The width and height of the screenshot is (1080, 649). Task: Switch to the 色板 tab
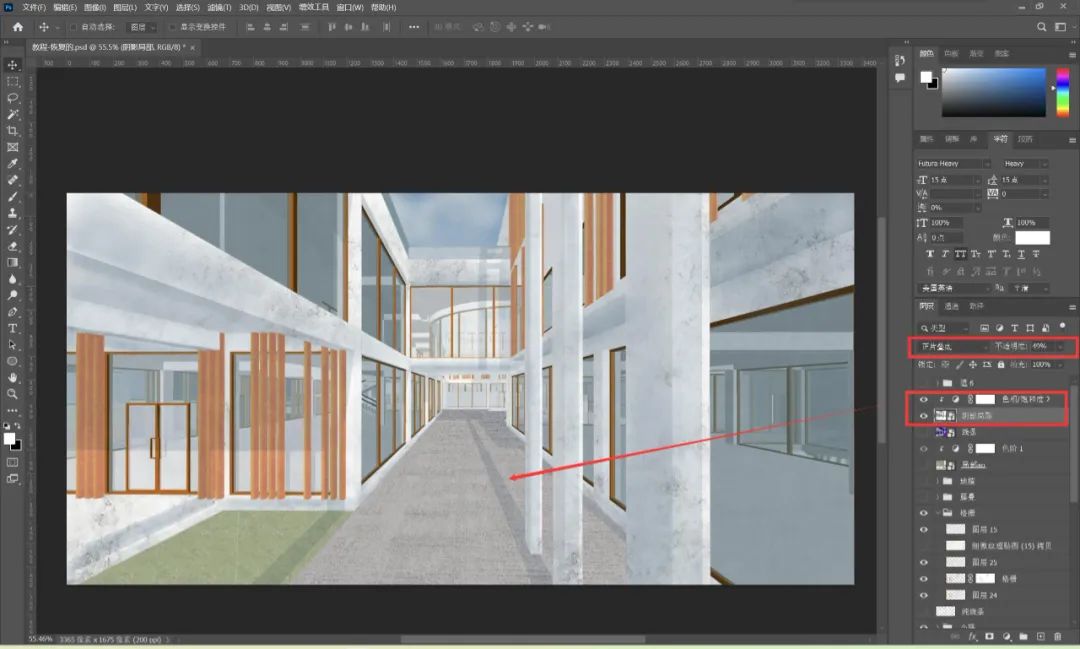tap(951, 54)
